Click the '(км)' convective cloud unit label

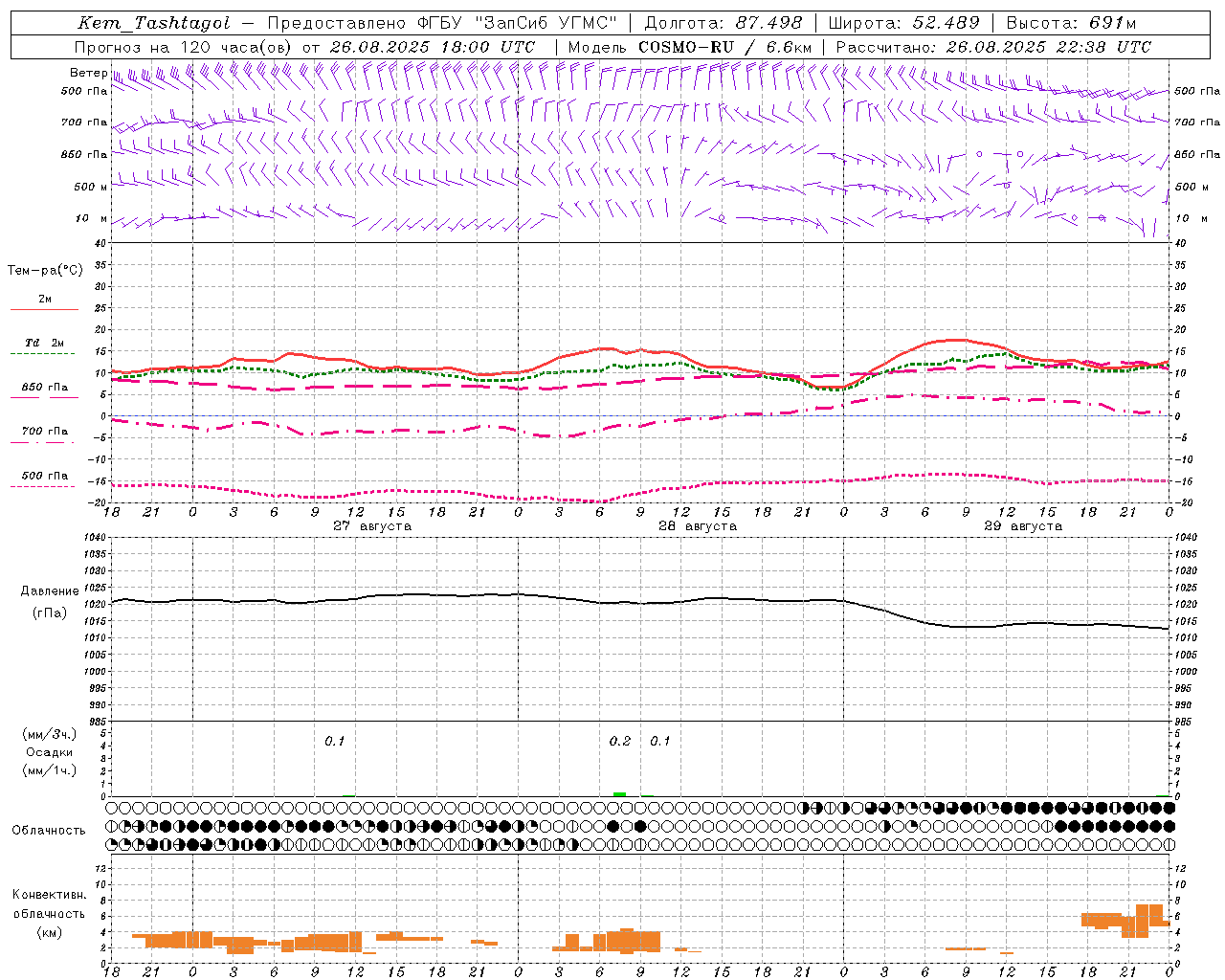tap(50, 932)
